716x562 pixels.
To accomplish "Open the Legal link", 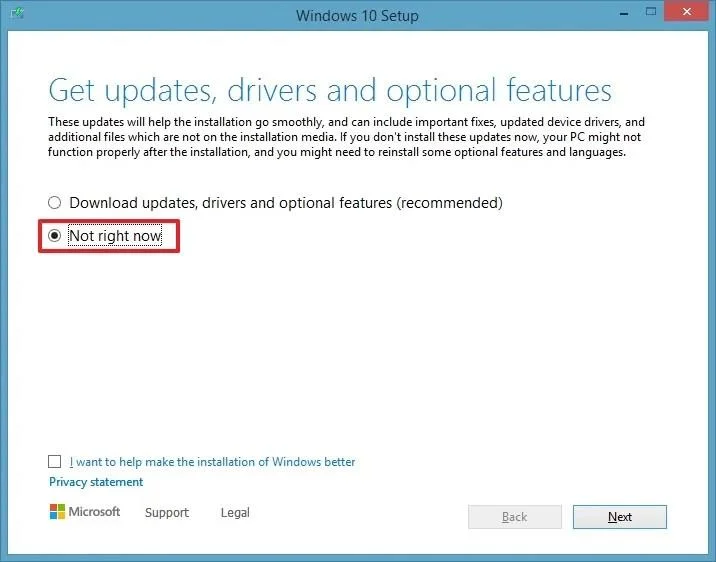I will 235,513.
